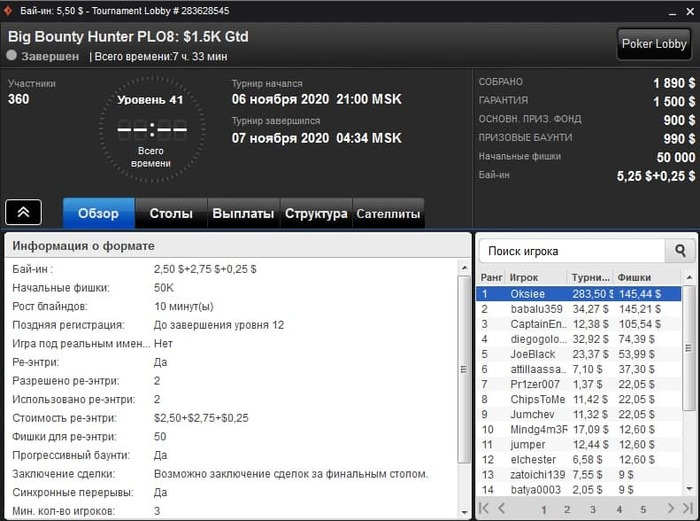Select the attillaassa.. player row
The width and height of the screenshot is (700, 521).
[579, 369]
